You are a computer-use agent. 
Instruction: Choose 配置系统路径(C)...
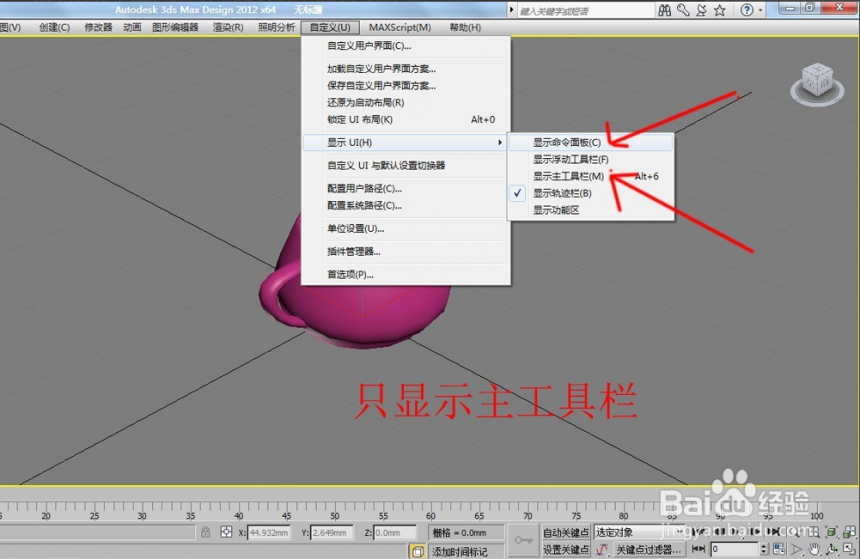(406, 206)
